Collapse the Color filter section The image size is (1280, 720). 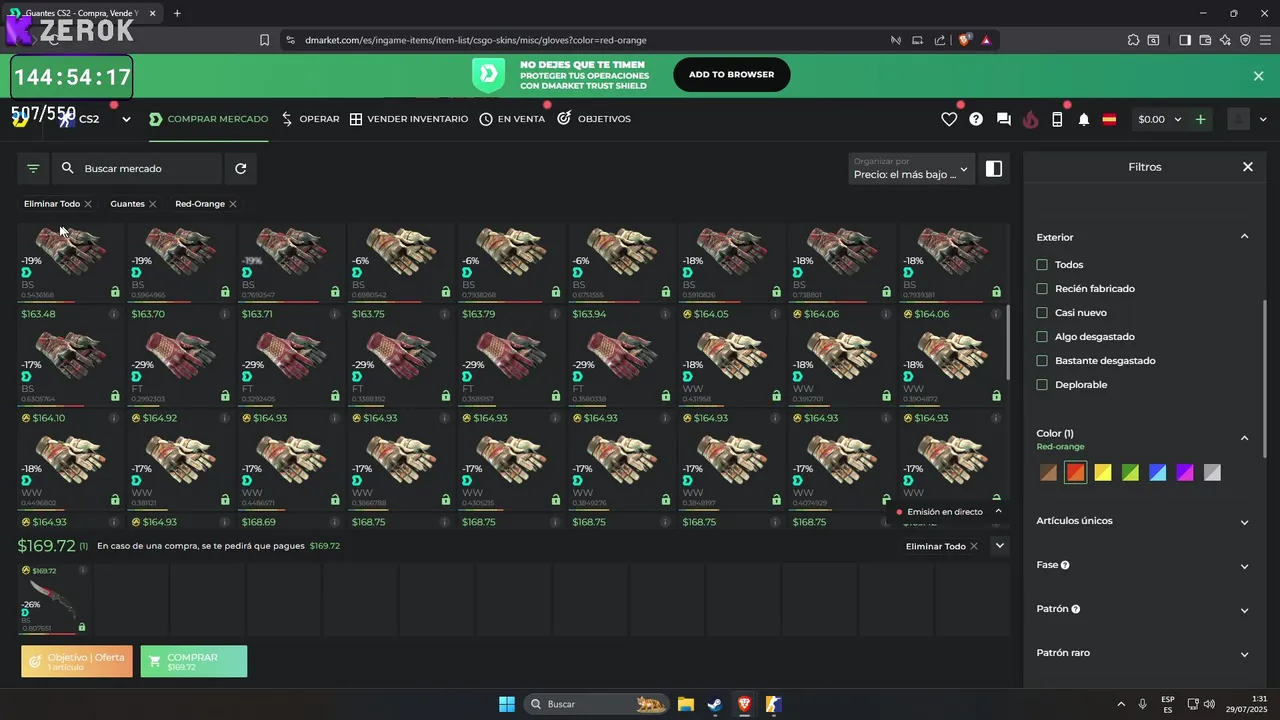point(1244,438)
